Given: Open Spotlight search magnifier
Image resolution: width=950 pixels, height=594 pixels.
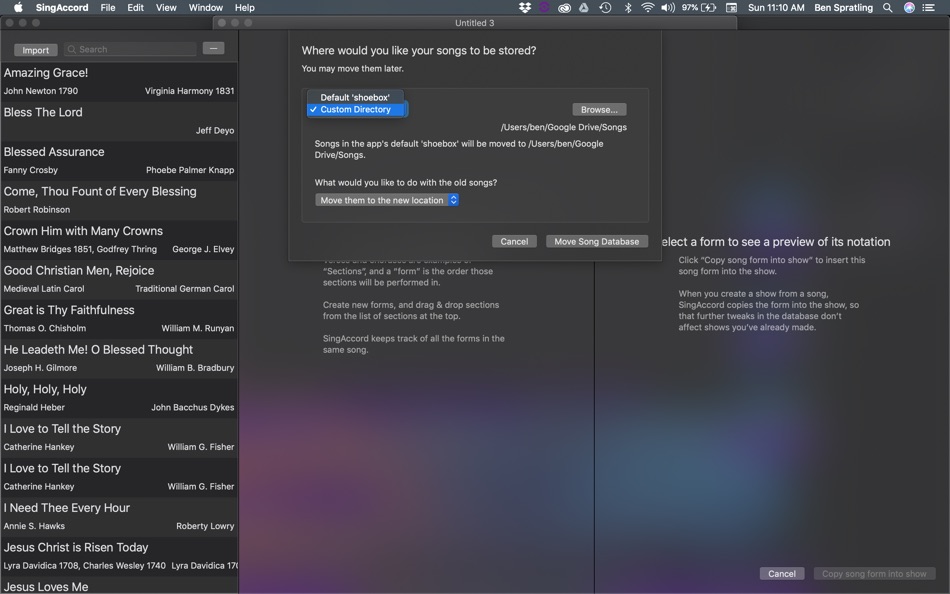Looking at the screenshot, I should [888, 7].
